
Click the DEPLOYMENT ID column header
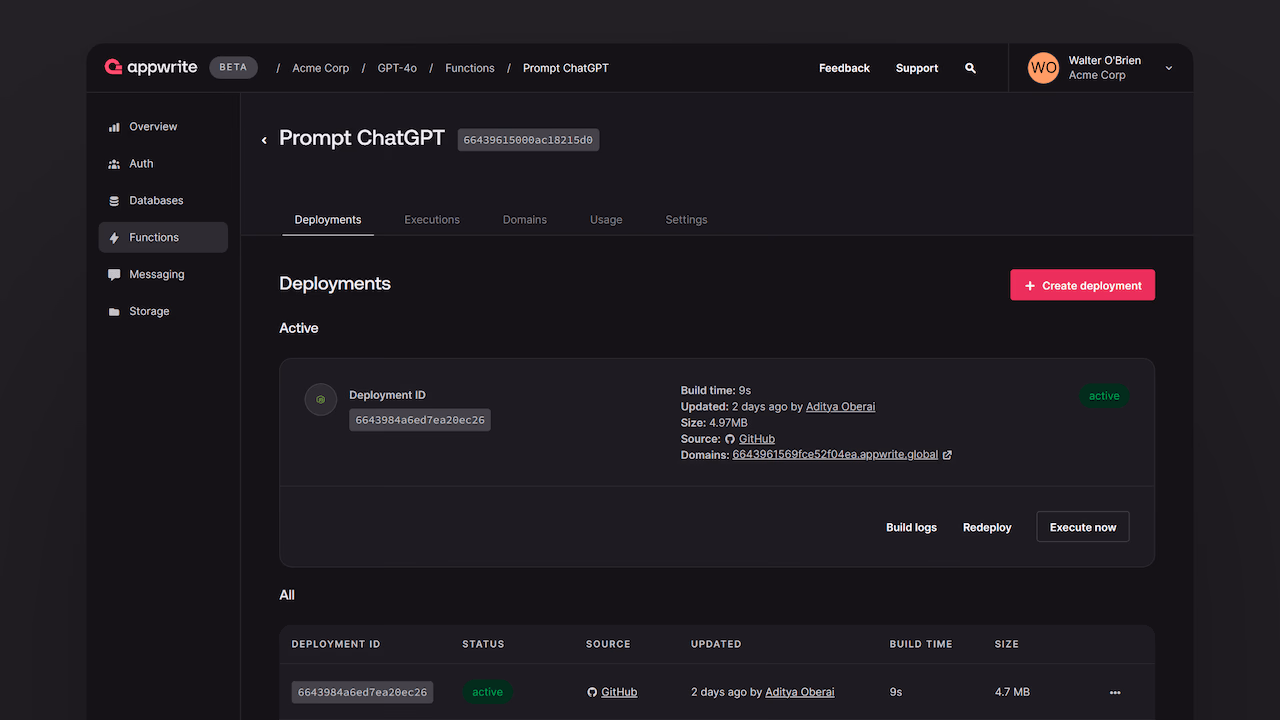click(336, 644)
